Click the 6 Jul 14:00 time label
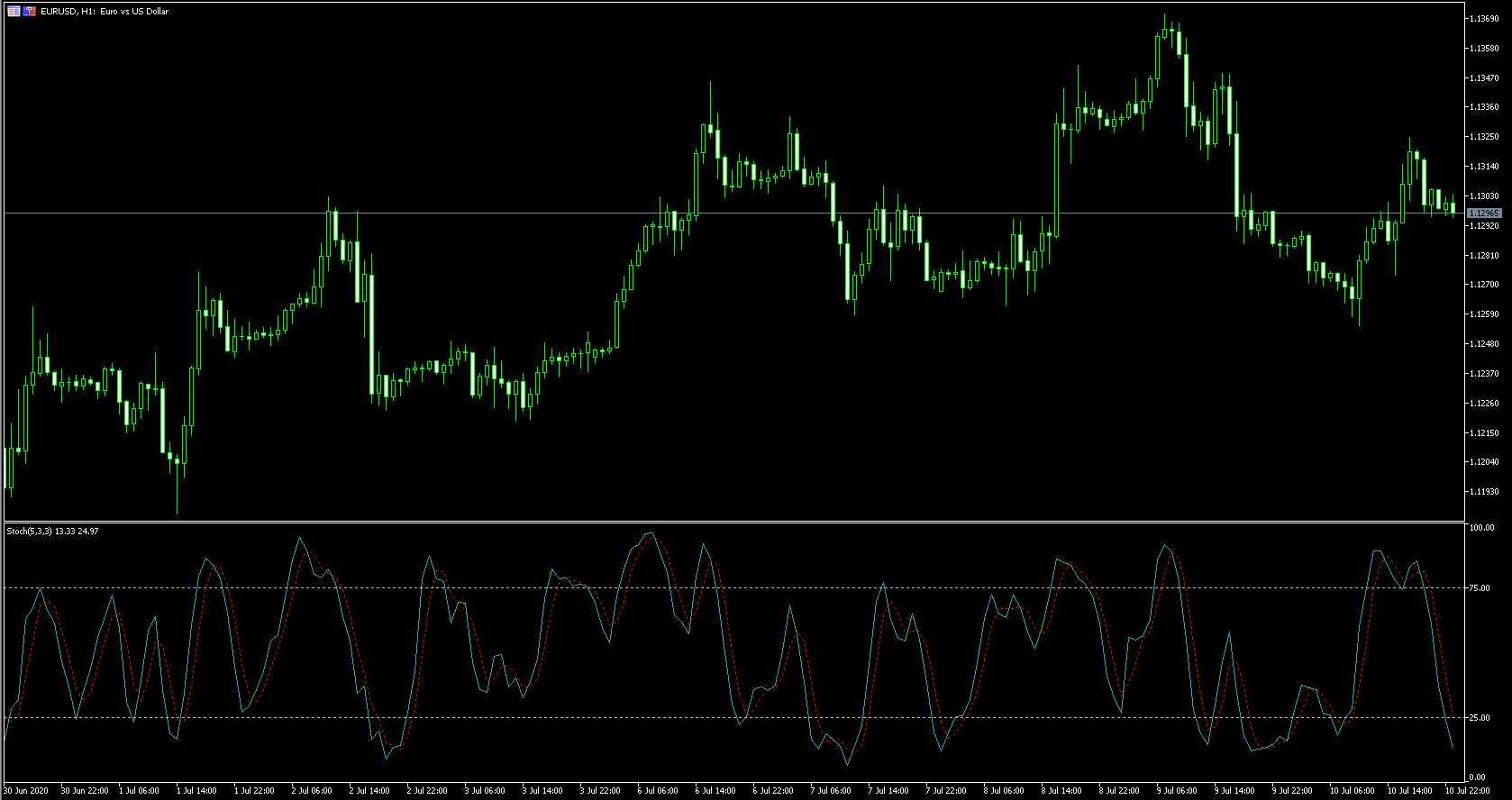This screenshot has height=800, width=1512. (716, 791)
